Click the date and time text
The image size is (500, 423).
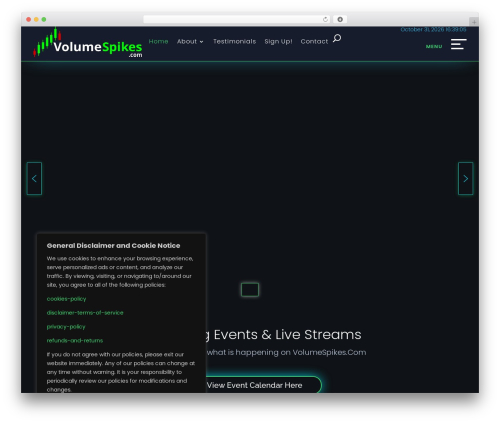(x=433, y=29)
